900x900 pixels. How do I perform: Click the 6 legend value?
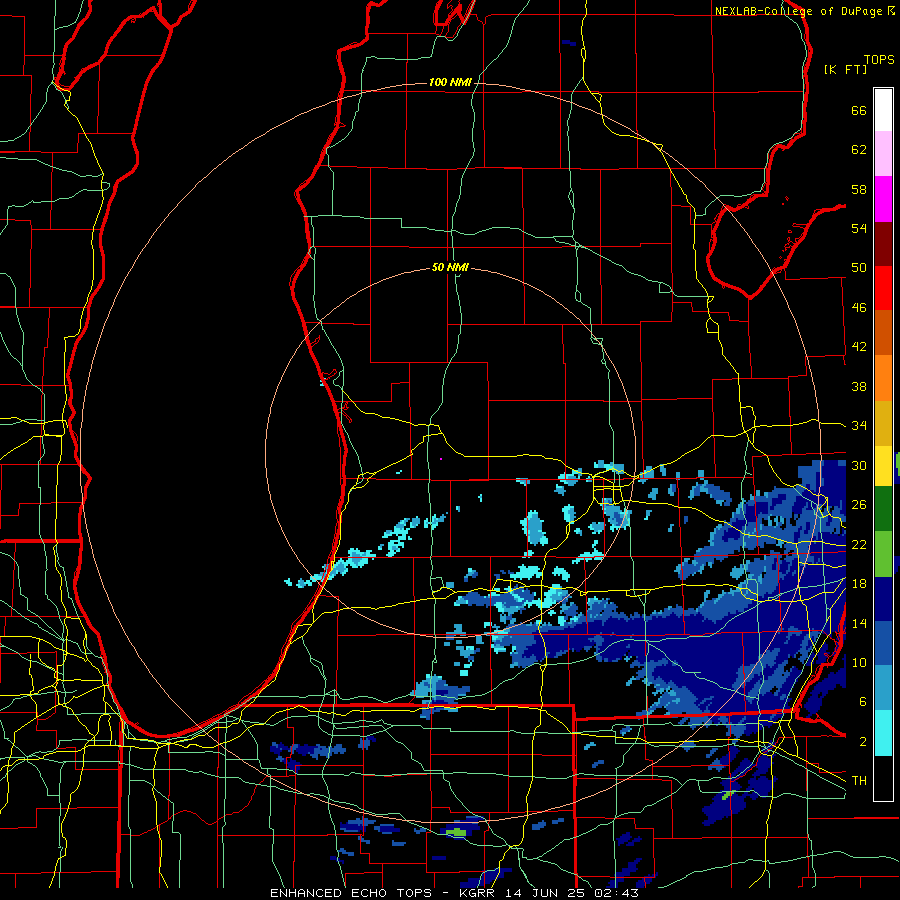point(862,701)
